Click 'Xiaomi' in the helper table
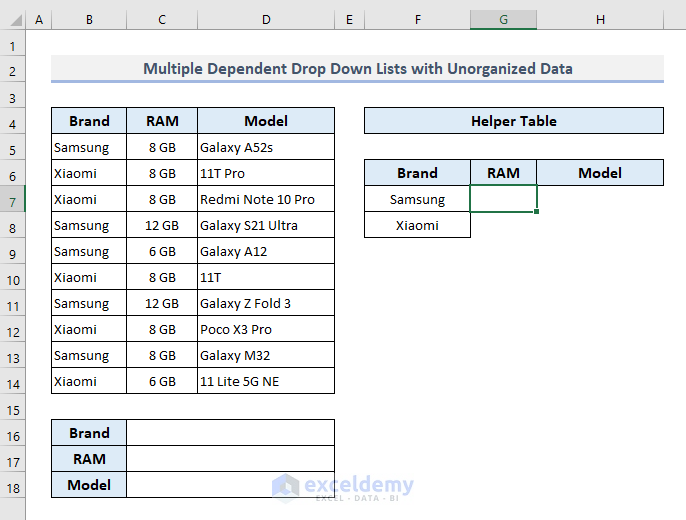 [417, 225]
